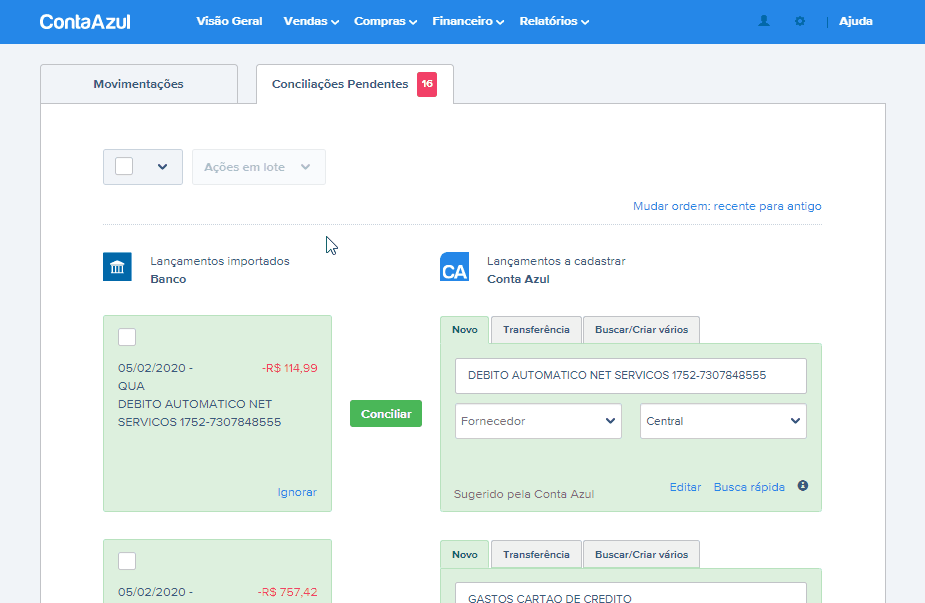Click the -R$ 114,99 amount

point(290,368)
